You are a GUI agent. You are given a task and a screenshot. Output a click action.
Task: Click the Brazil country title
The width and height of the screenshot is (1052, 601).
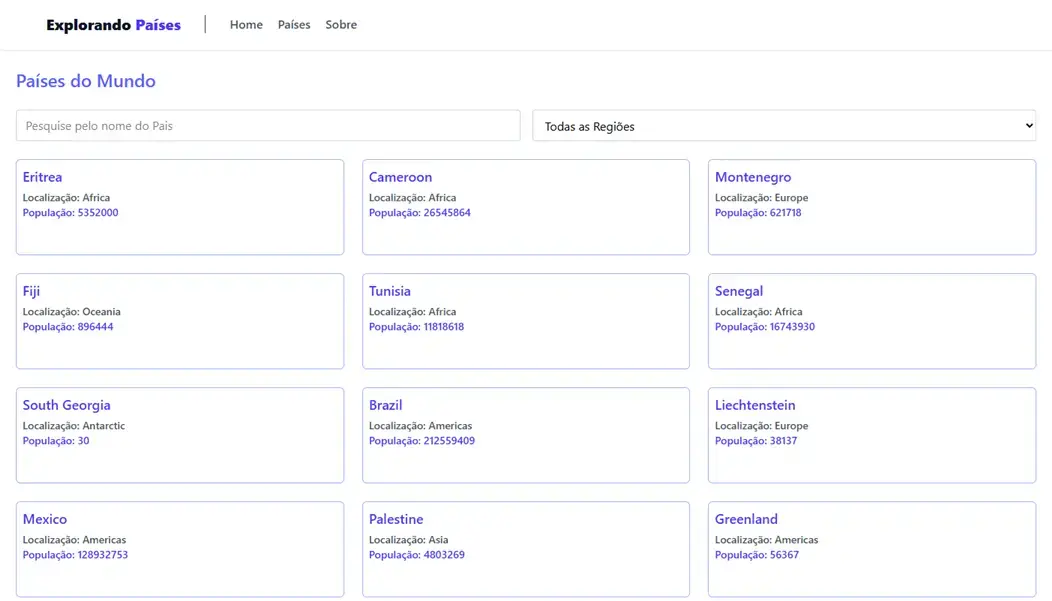tap(386, 405)
